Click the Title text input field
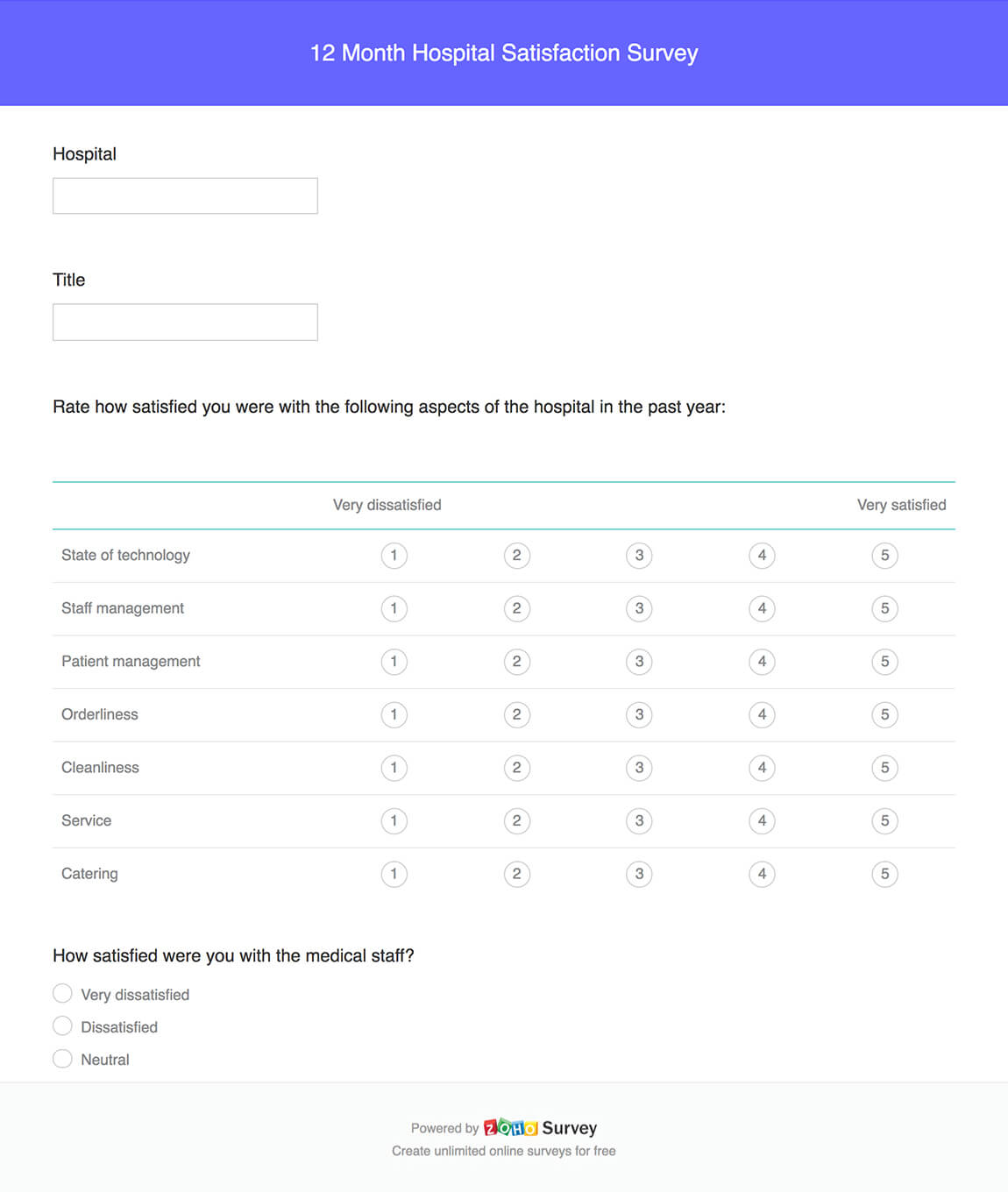 point(185,322)
